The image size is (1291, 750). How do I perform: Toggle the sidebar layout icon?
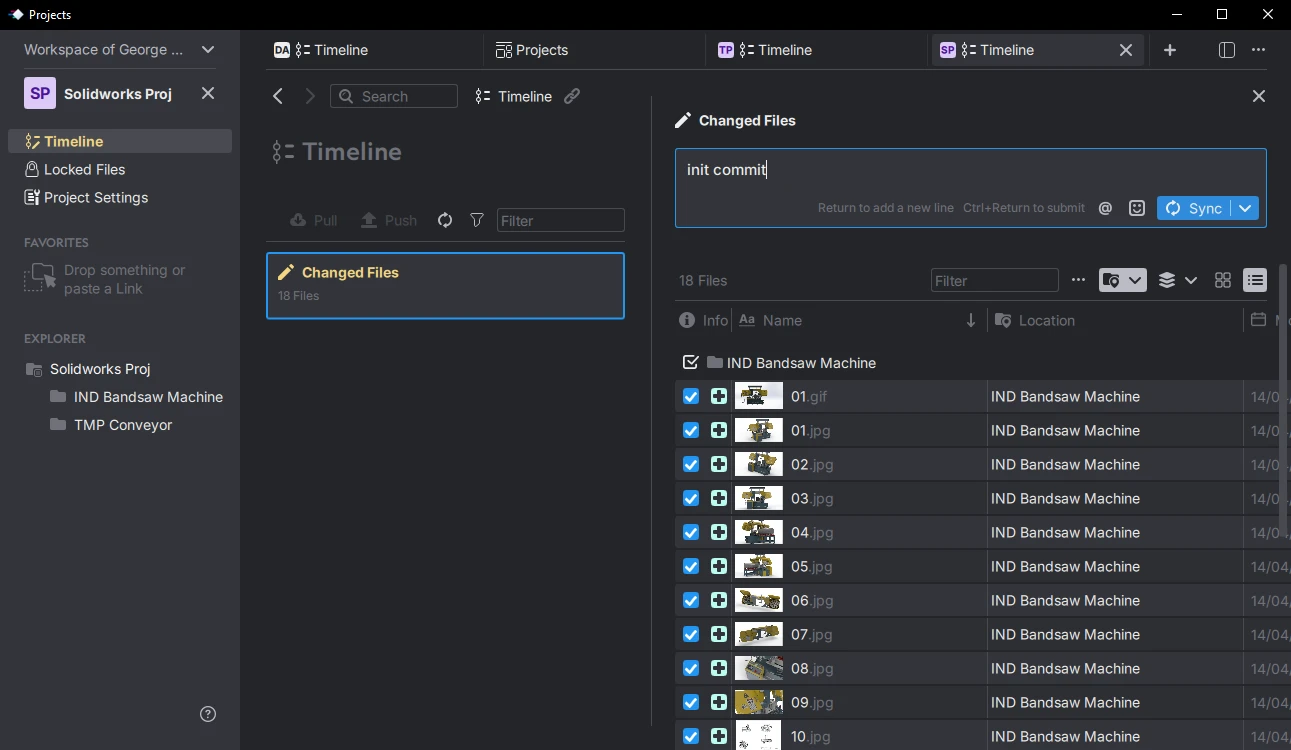1227,50
